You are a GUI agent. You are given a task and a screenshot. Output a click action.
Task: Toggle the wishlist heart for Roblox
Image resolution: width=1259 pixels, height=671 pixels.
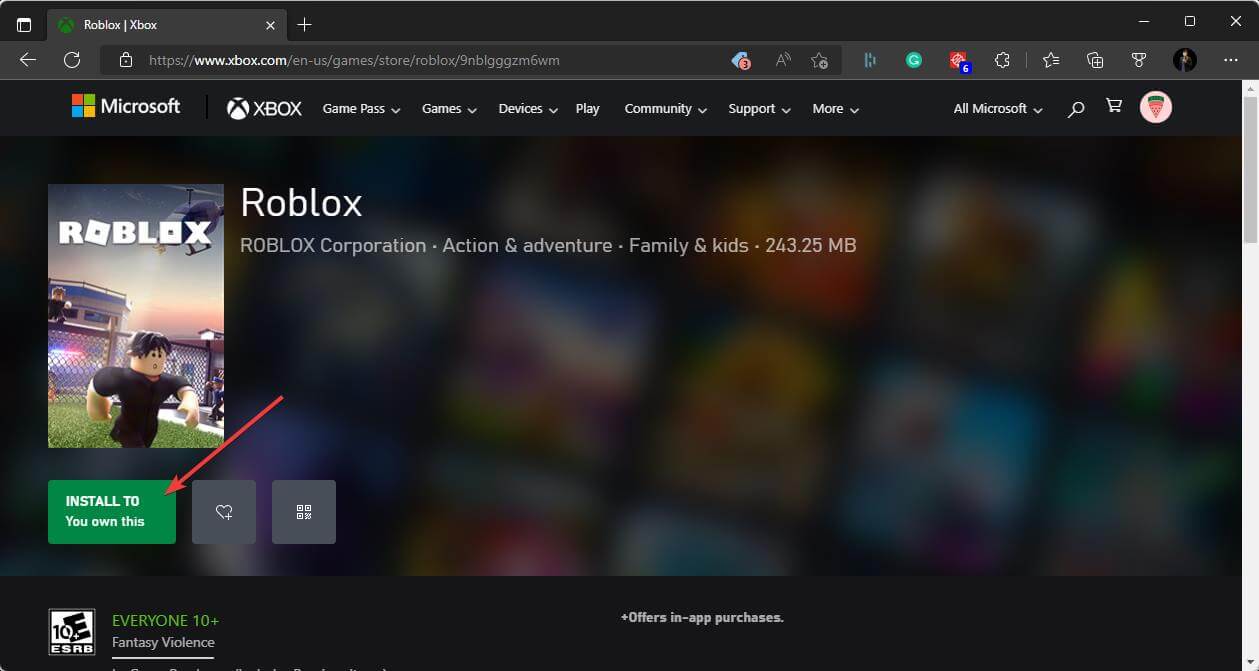coord(223,511)
